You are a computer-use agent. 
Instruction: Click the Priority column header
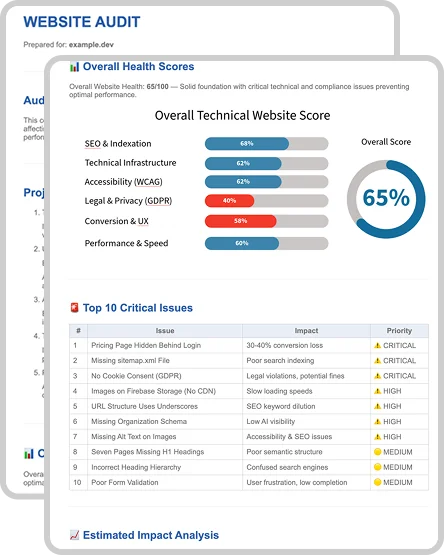point(399,331)
